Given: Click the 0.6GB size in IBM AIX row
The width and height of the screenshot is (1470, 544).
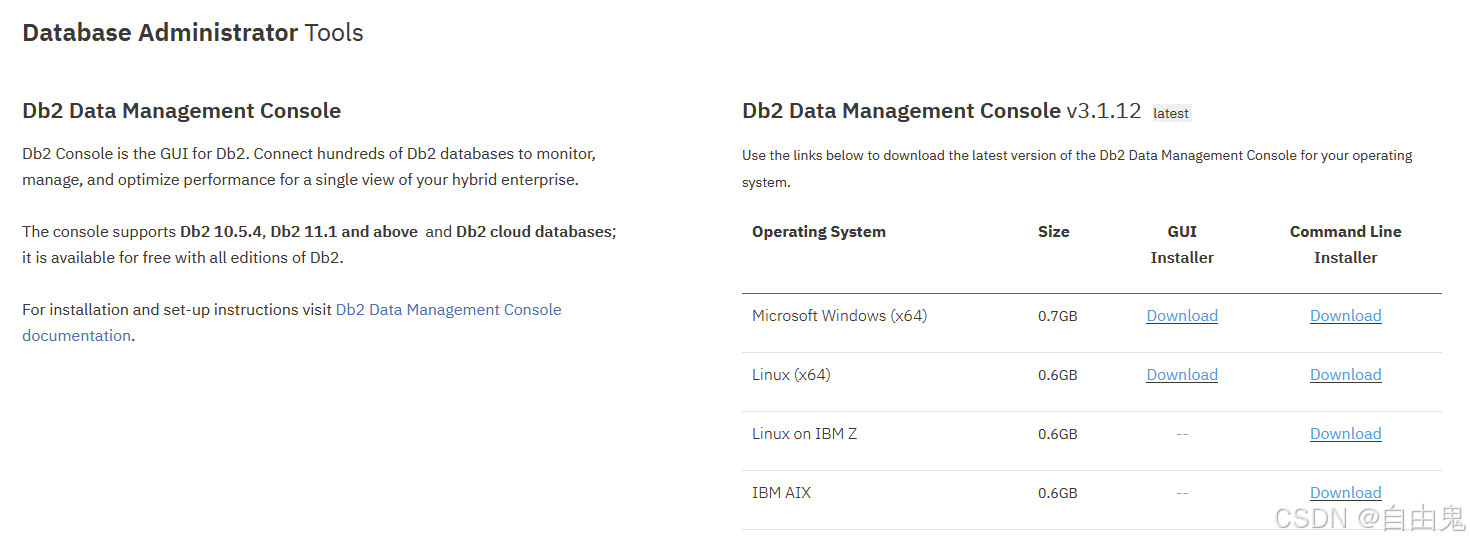Looking at the screenshot, I should 1057,493.
